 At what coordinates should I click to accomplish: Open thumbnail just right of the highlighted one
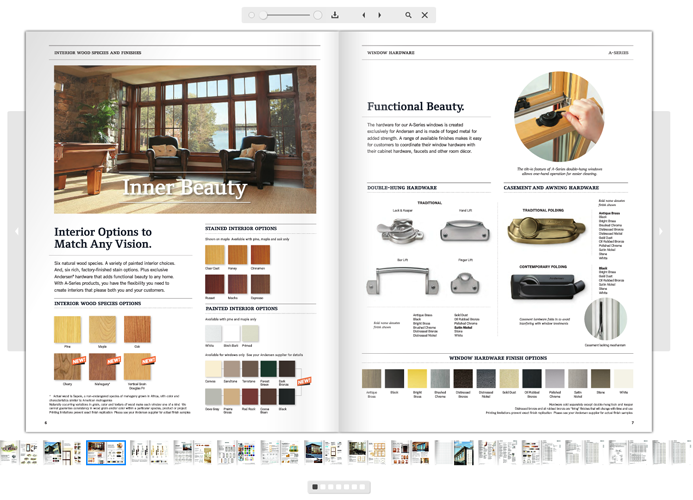click(x=149, y=452)
